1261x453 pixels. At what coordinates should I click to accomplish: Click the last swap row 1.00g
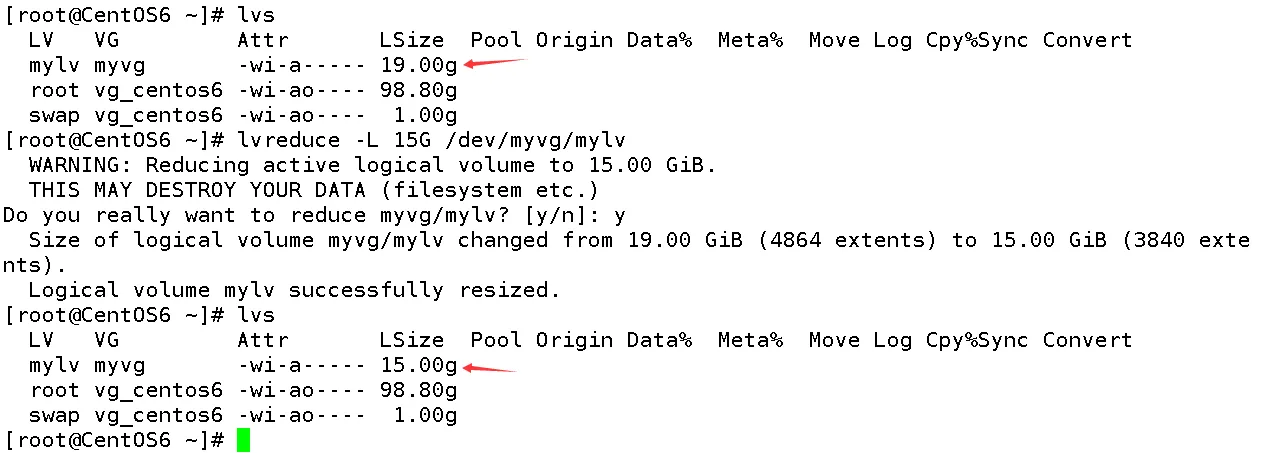coord(425,415)
